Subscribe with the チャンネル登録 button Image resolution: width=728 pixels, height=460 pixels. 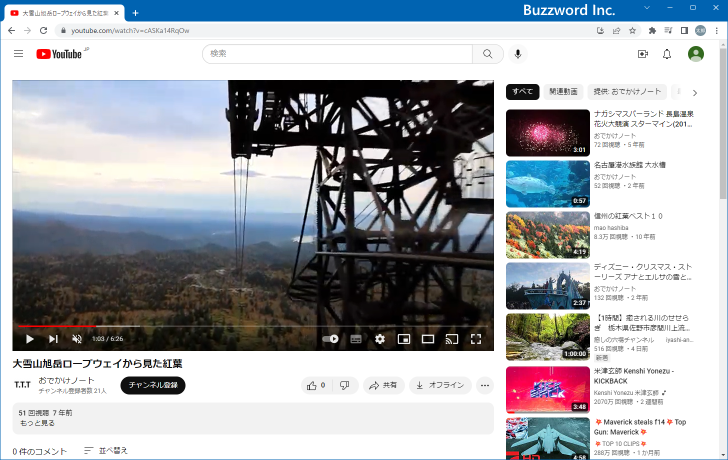[x=153, y=385]
